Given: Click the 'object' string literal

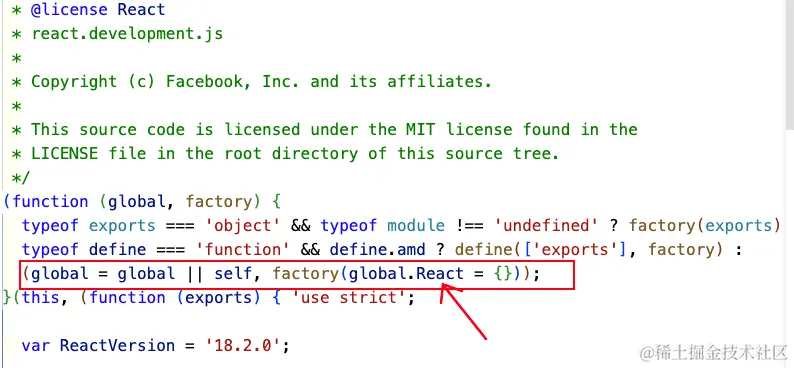Looking at the screenshot, I should 243,225.
